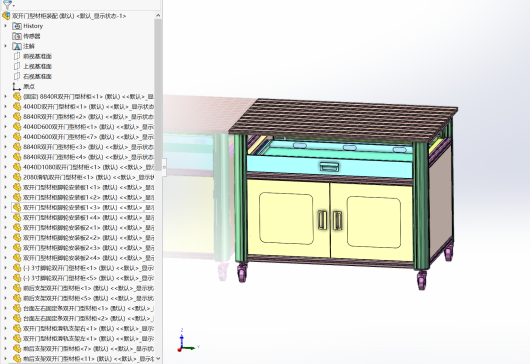Click the feature tree scrollbar up arrow

158,16
